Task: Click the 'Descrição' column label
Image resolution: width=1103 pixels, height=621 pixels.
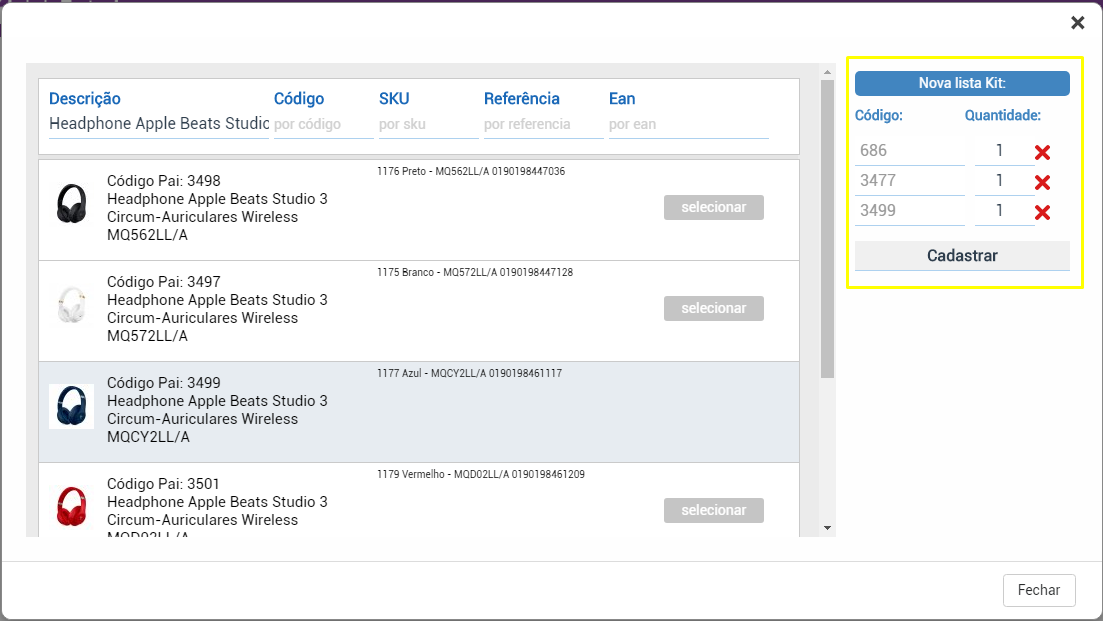Action: tap(85, 98)
